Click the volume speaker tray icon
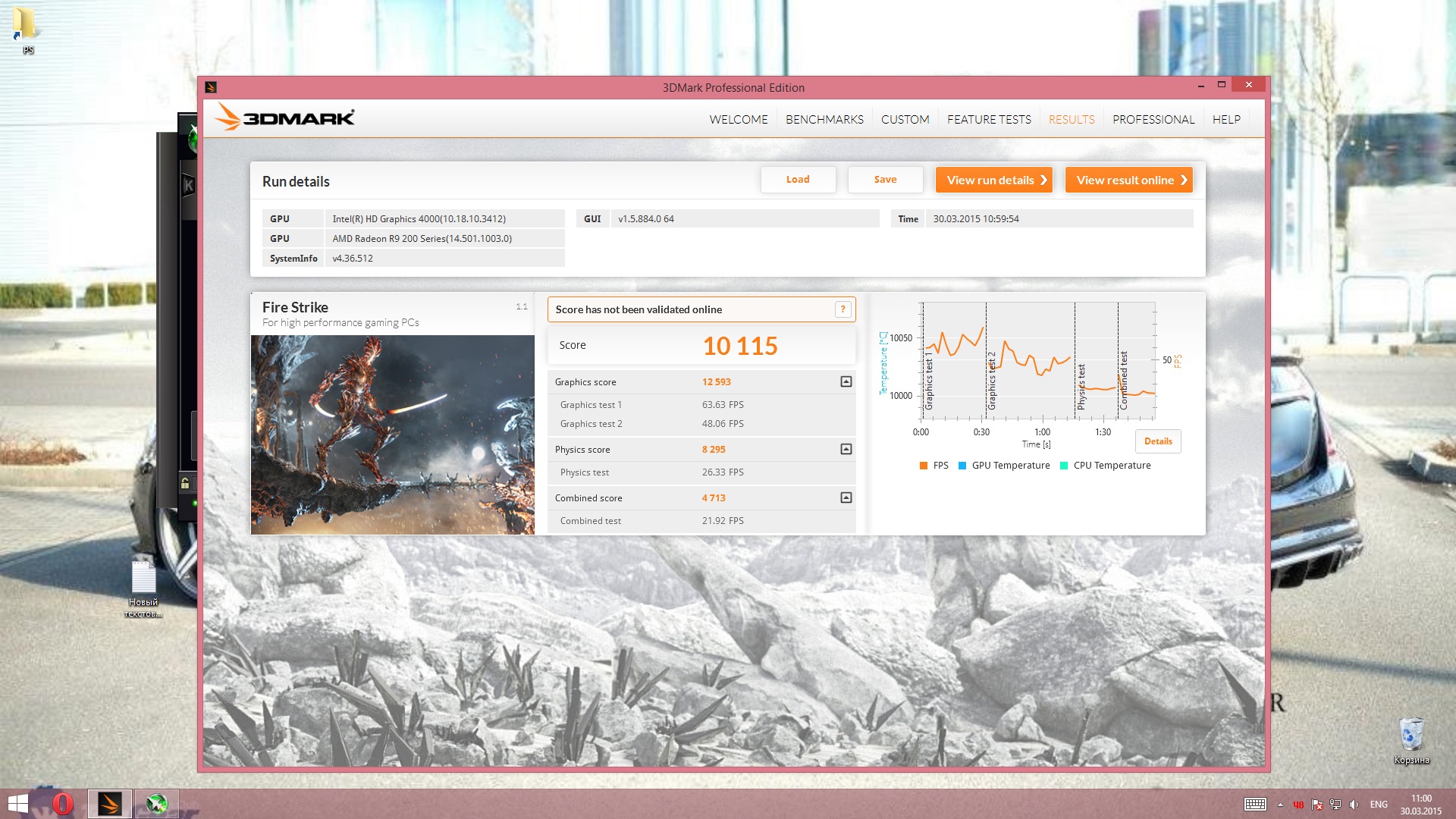Image resolution: width=1456 pixels, height=819 pixels. tap(1354, 805)
